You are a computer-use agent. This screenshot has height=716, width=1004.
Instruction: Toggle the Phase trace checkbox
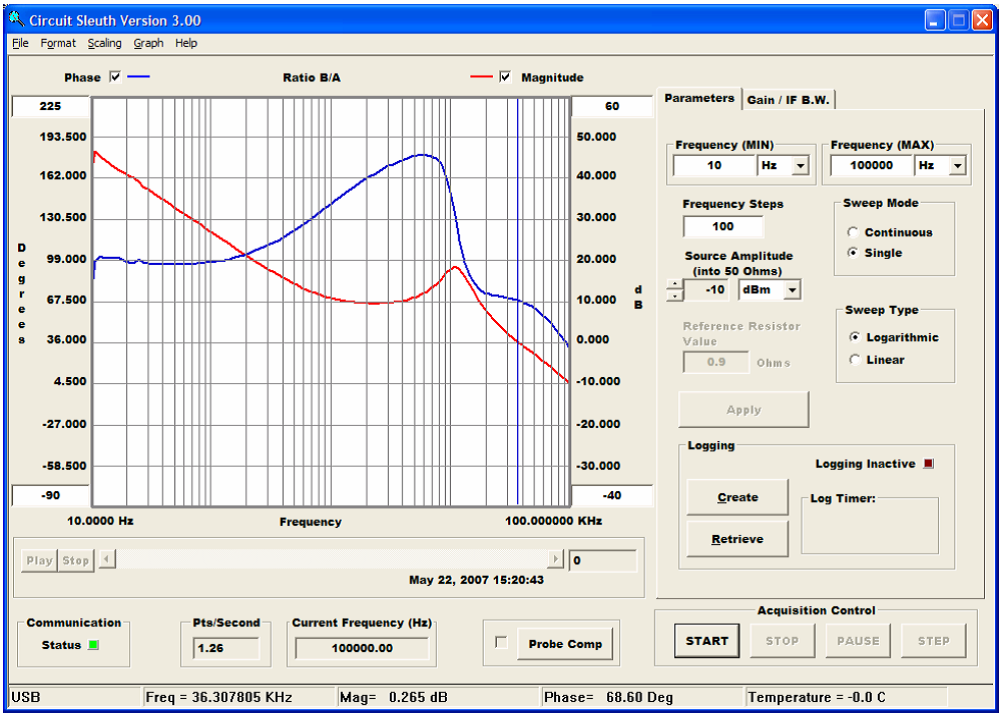(x=115, y=77)
